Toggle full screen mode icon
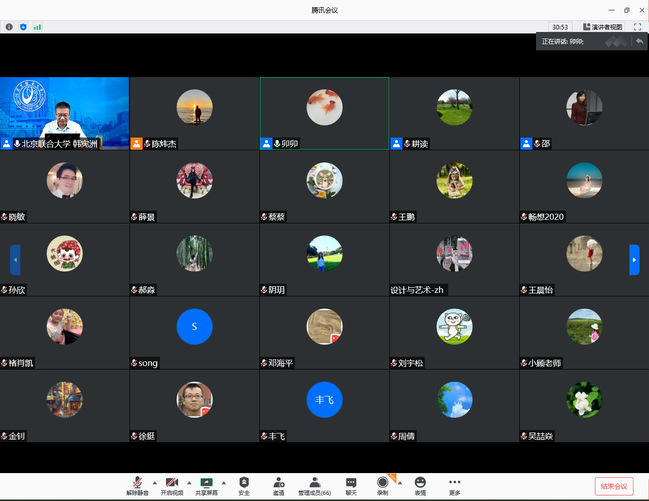This screenshot has height=501, width=649. [x=637, y=27]
